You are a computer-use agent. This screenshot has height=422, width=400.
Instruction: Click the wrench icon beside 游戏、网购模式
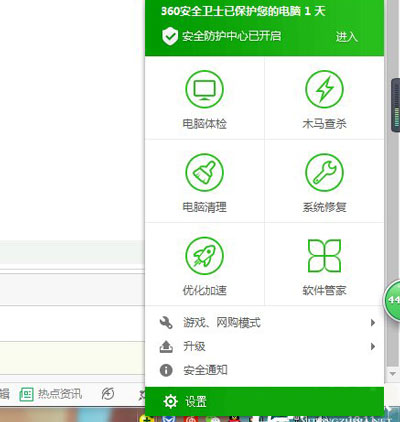[166, 323]
